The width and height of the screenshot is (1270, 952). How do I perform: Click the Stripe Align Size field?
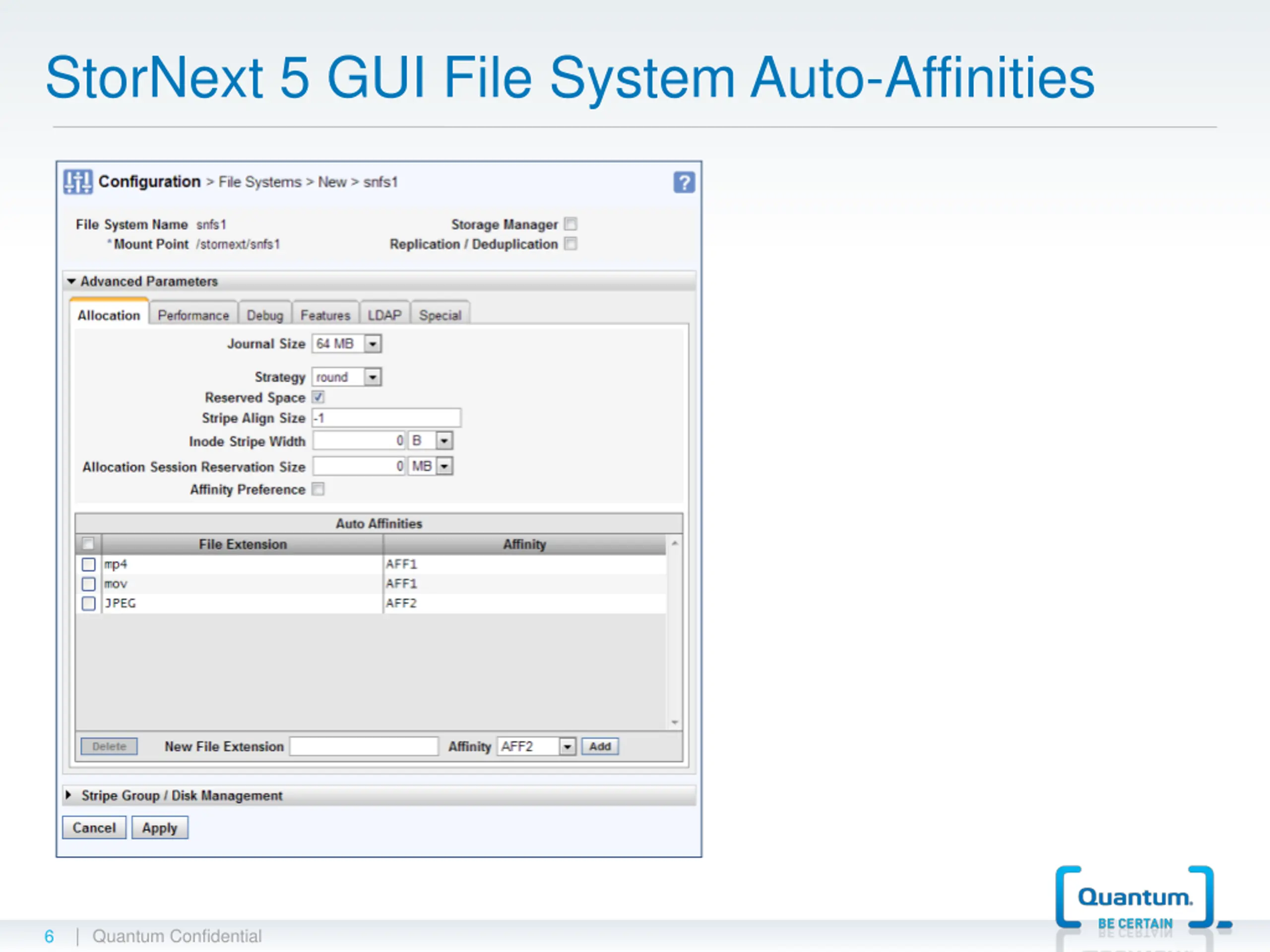[x=386, y=418]
